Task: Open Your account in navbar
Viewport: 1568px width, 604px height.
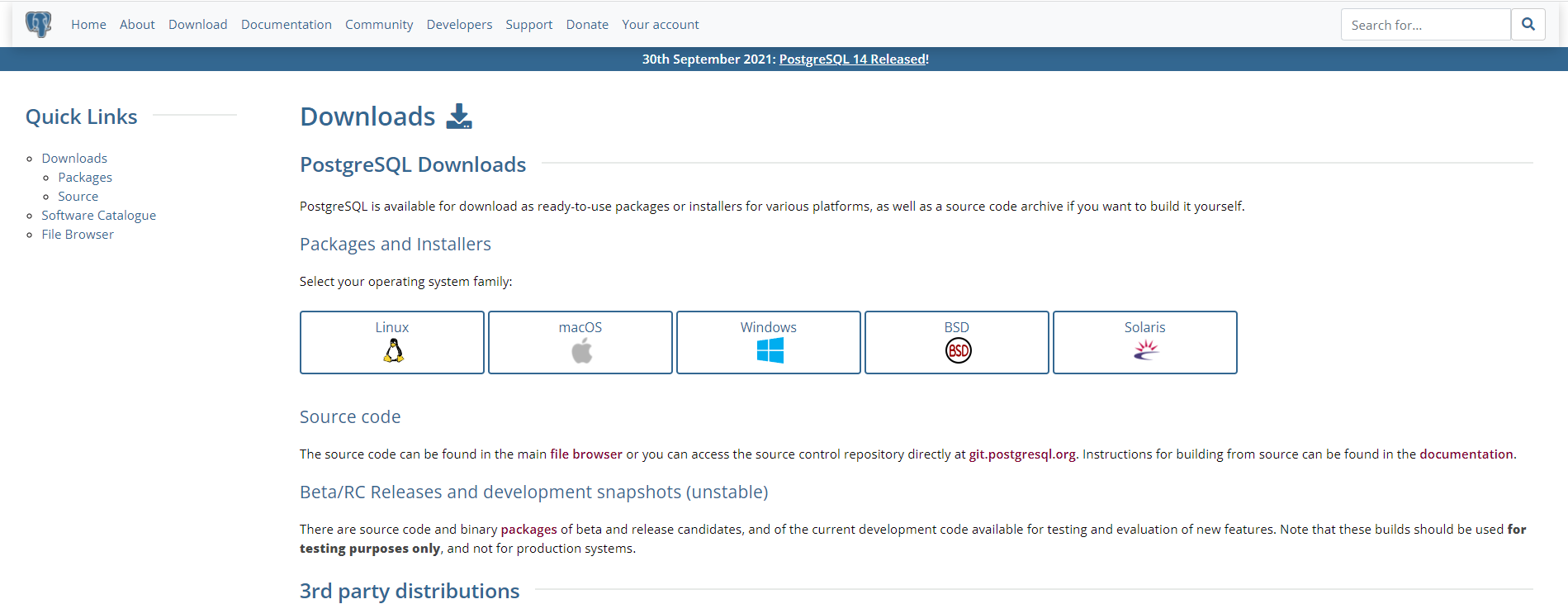Action: 661,25
